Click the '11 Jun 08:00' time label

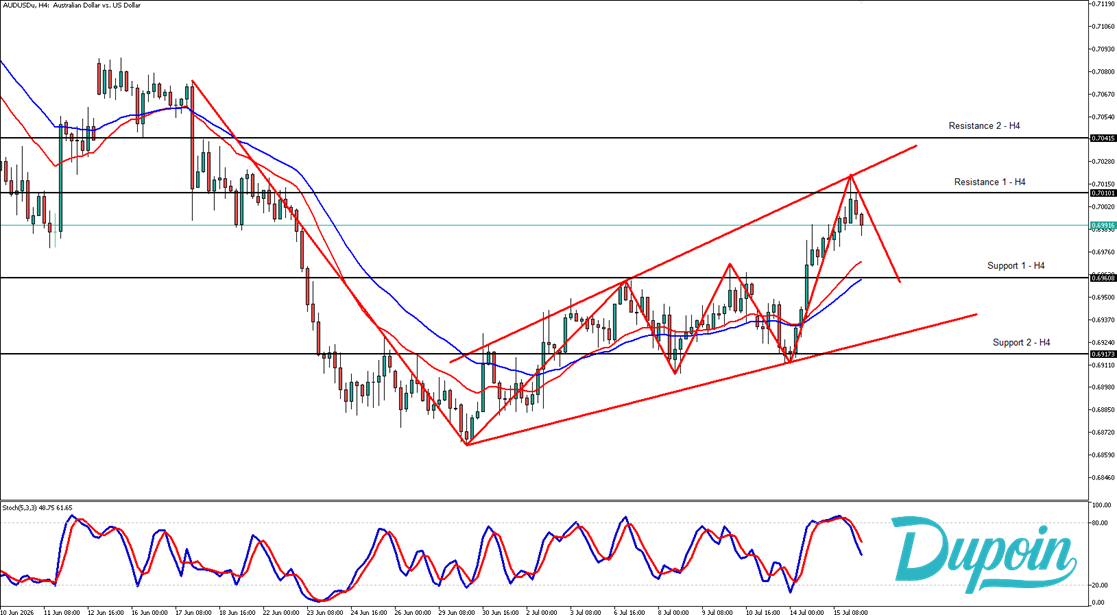point(62,611)
